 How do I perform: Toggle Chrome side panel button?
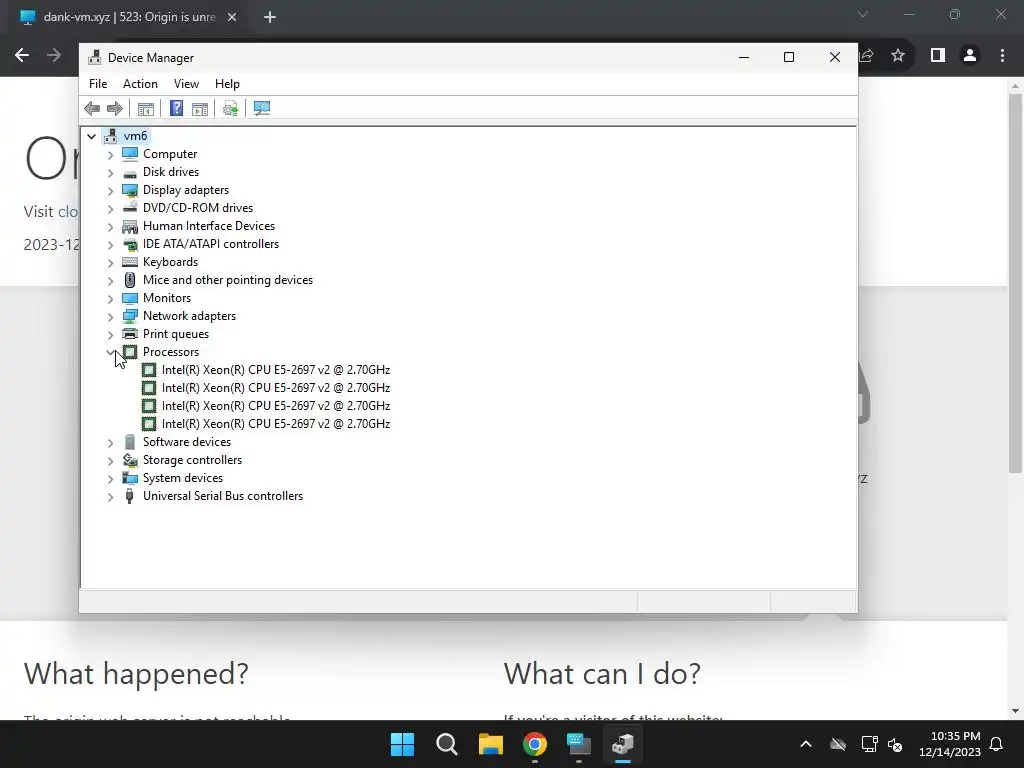[x=938, y=56]
